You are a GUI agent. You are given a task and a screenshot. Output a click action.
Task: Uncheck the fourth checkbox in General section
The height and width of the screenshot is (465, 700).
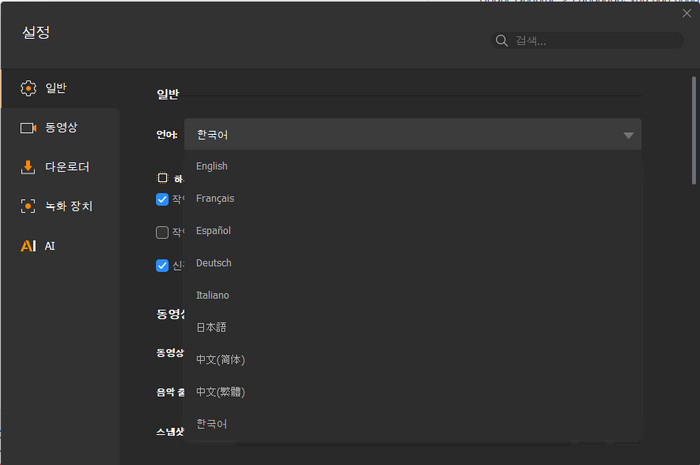(162, 265)
